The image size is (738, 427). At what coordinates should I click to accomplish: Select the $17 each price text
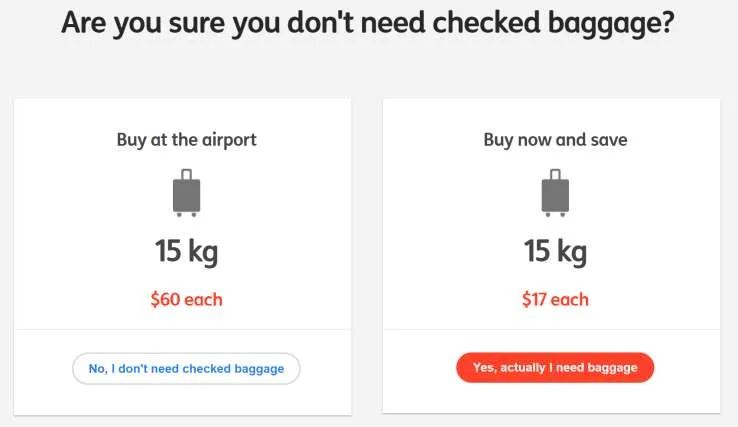(555, 299)
